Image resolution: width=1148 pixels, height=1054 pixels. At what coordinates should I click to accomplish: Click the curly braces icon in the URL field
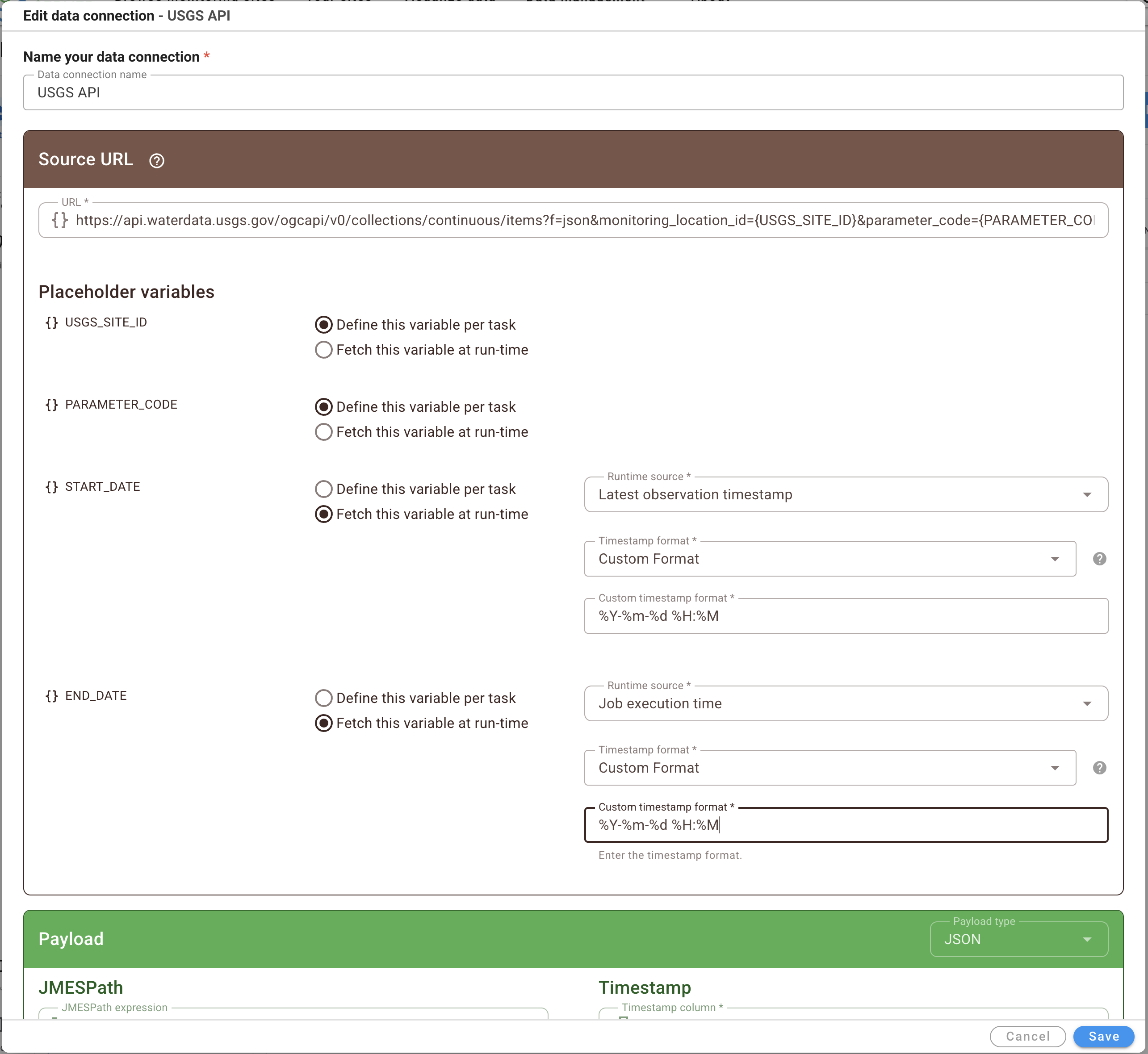pyautogui.click(x=60, y=220)
